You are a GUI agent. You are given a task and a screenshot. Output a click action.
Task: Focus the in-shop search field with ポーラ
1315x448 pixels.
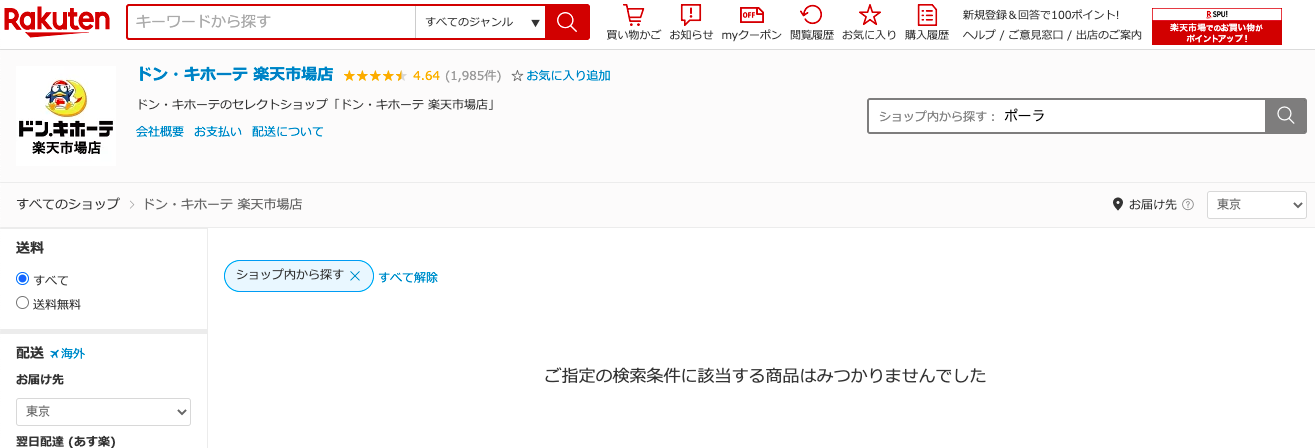1067,116
